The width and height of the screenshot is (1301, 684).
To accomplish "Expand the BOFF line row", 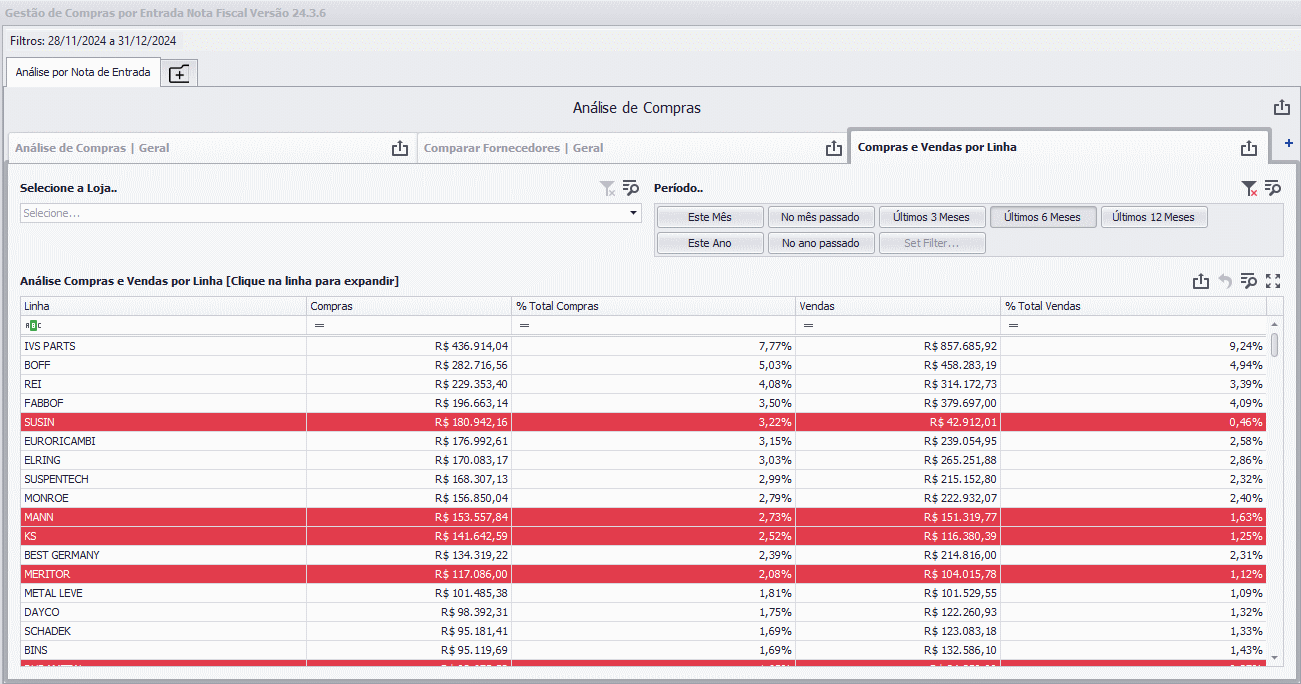I will pos(644,365).
